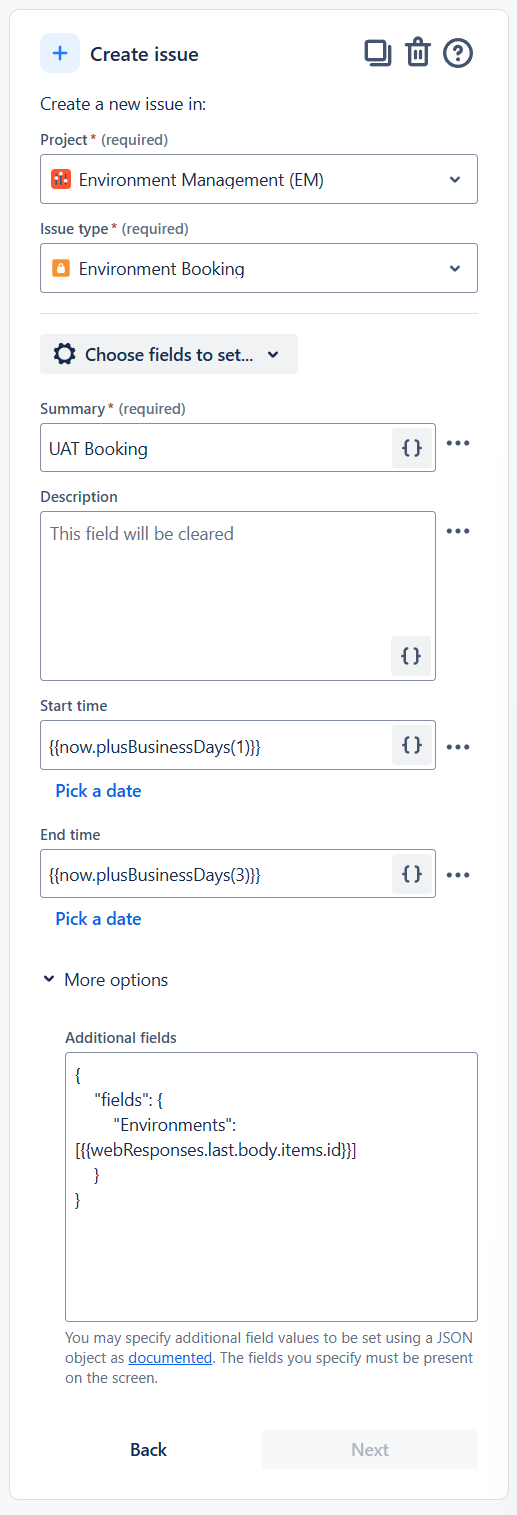
Task: Click the Back button
Action: click(148, 1449)
